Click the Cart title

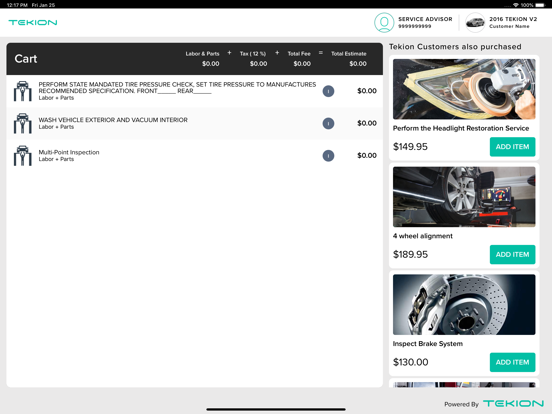click(x=26, y=59)
